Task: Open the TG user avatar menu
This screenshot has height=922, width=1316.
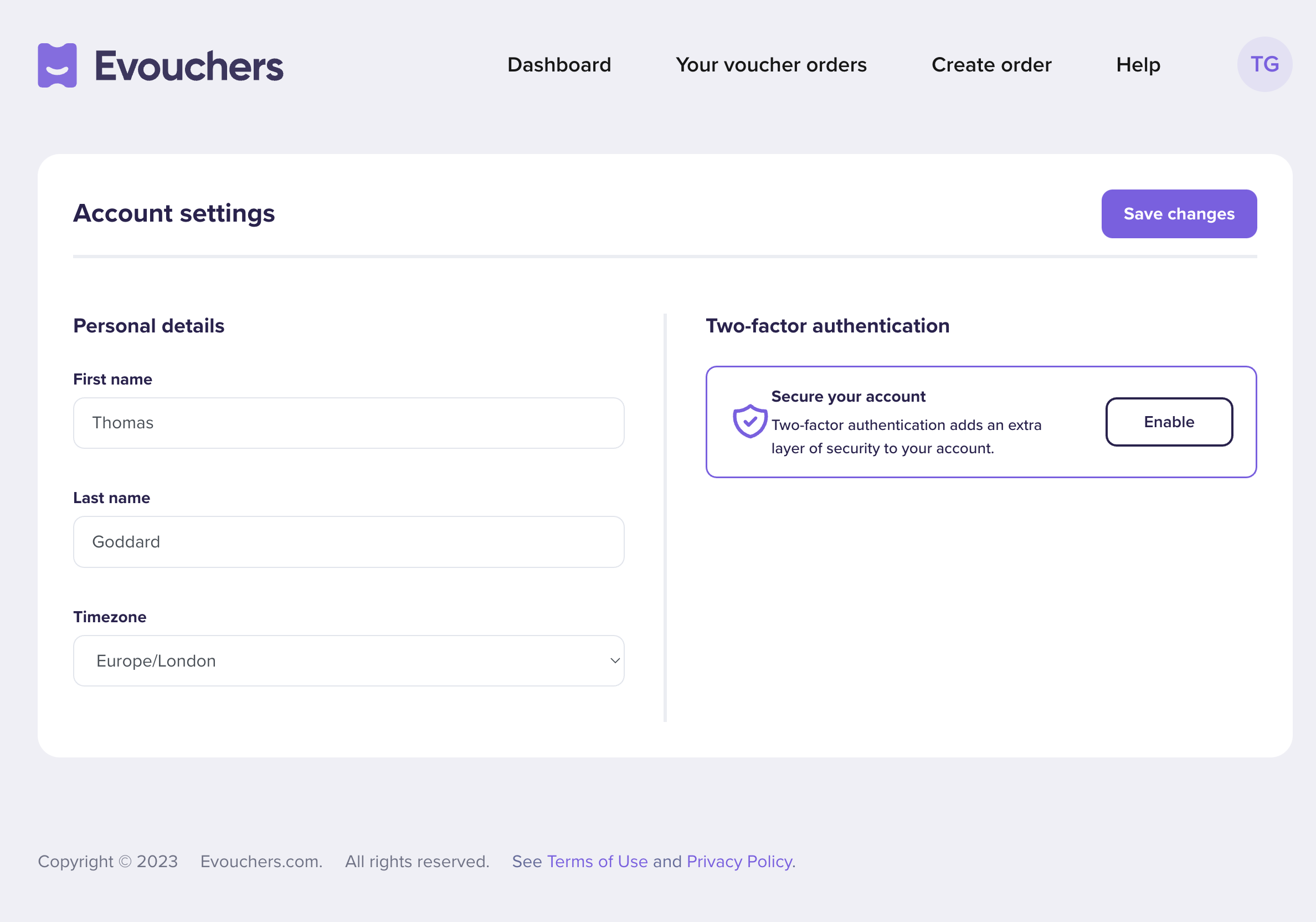Action: coord(1264,64)
